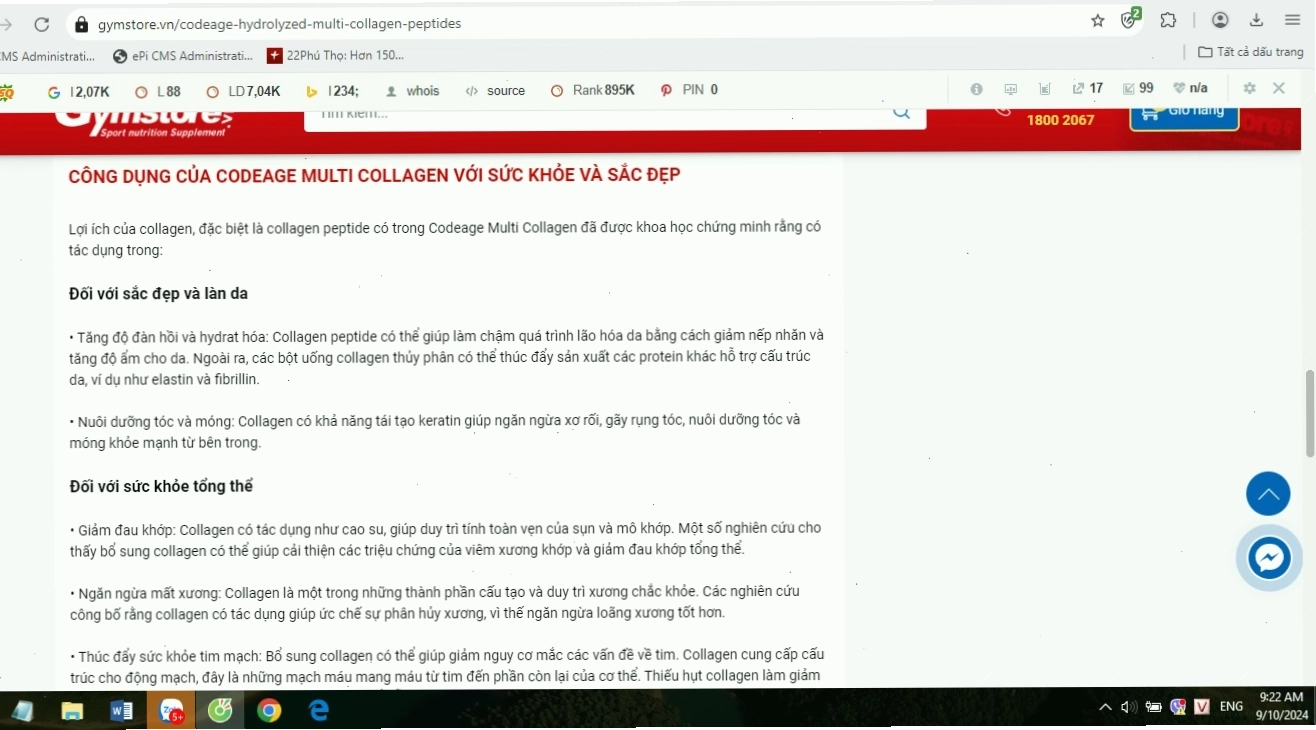Click the Messenger chat bubble

[x=1269, y=557]
